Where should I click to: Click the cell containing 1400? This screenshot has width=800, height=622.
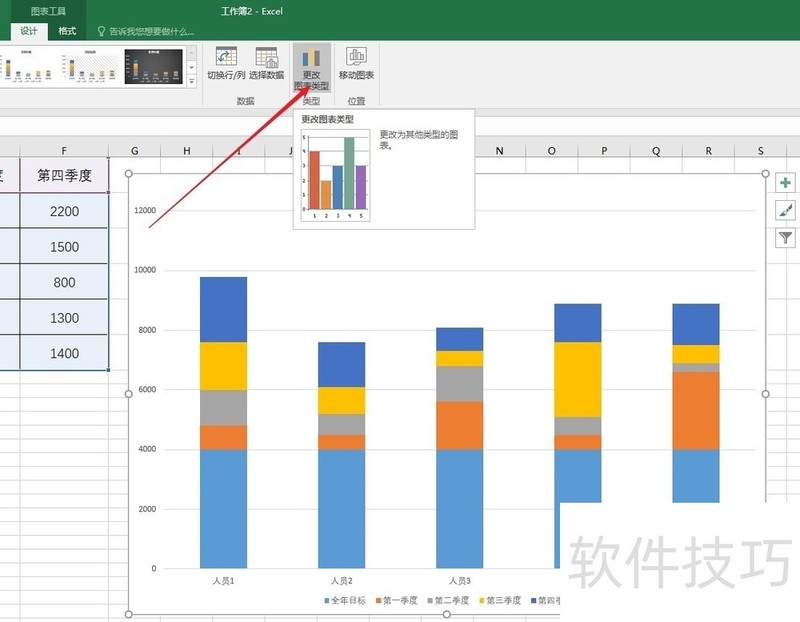(64, 353)
